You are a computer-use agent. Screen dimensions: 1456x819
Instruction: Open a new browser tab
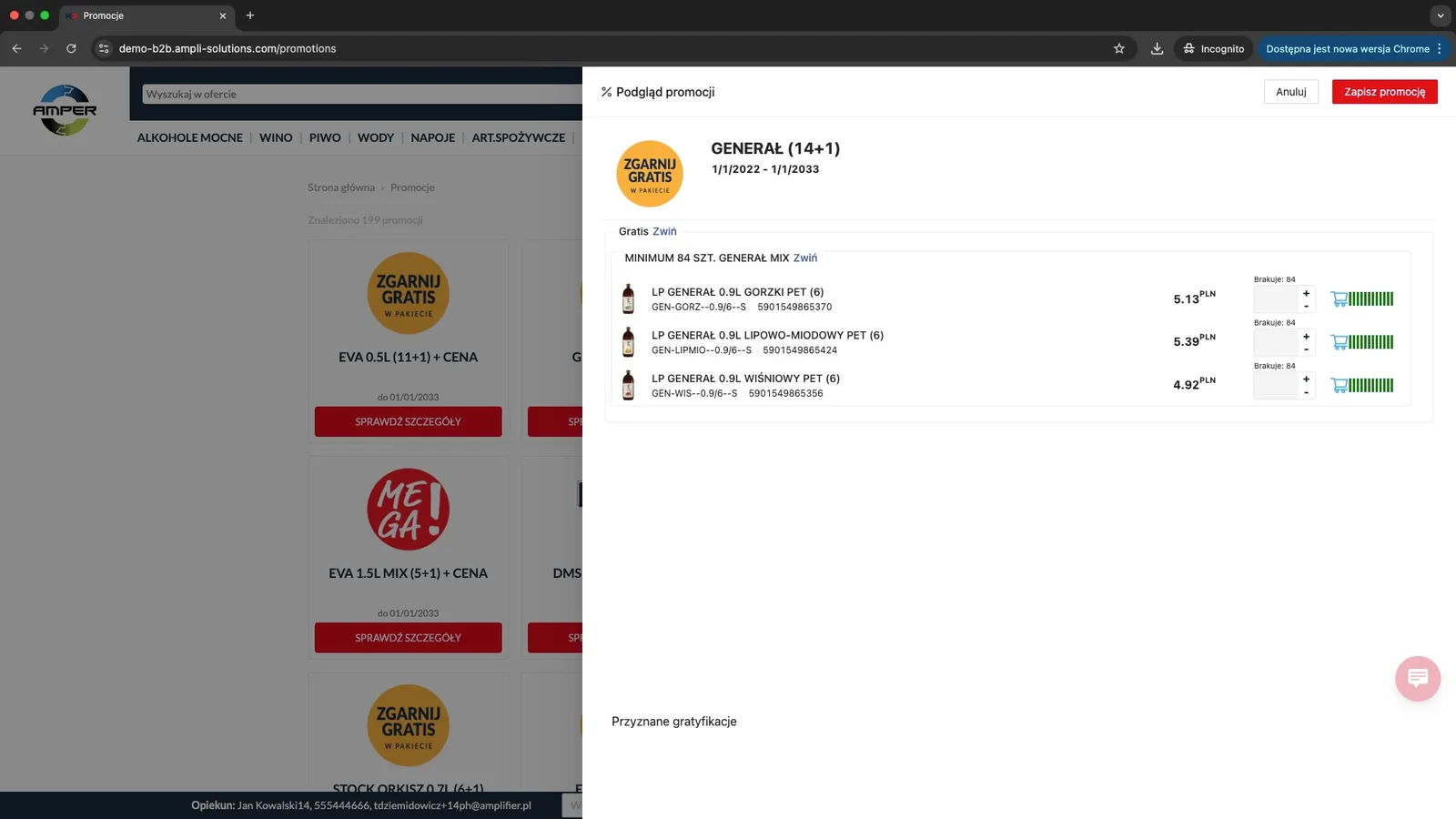click(x=250, y=15)
